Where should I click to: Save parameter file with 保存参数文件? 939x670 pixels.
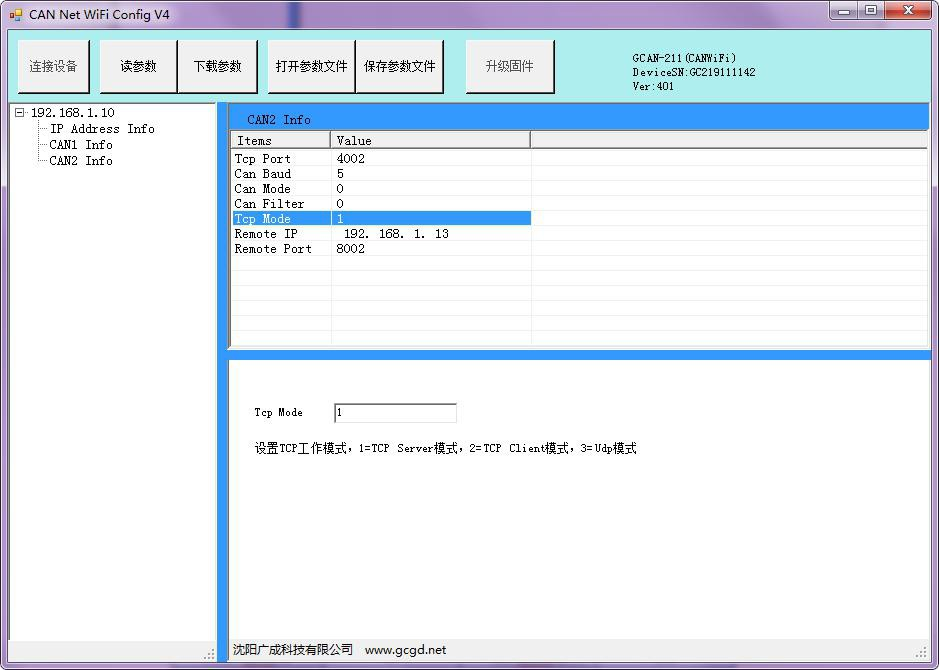coord(399,67)
